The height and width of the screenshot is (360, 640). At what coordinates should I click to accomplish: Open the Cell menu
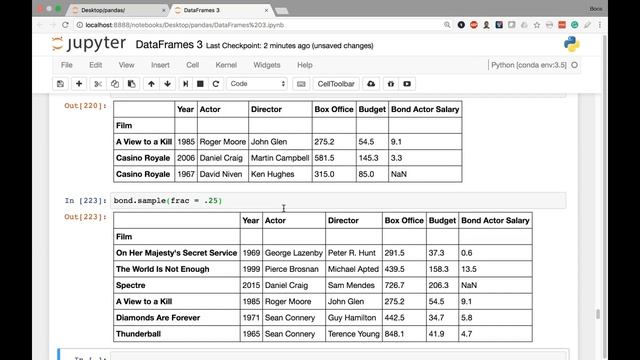point(192,65)
